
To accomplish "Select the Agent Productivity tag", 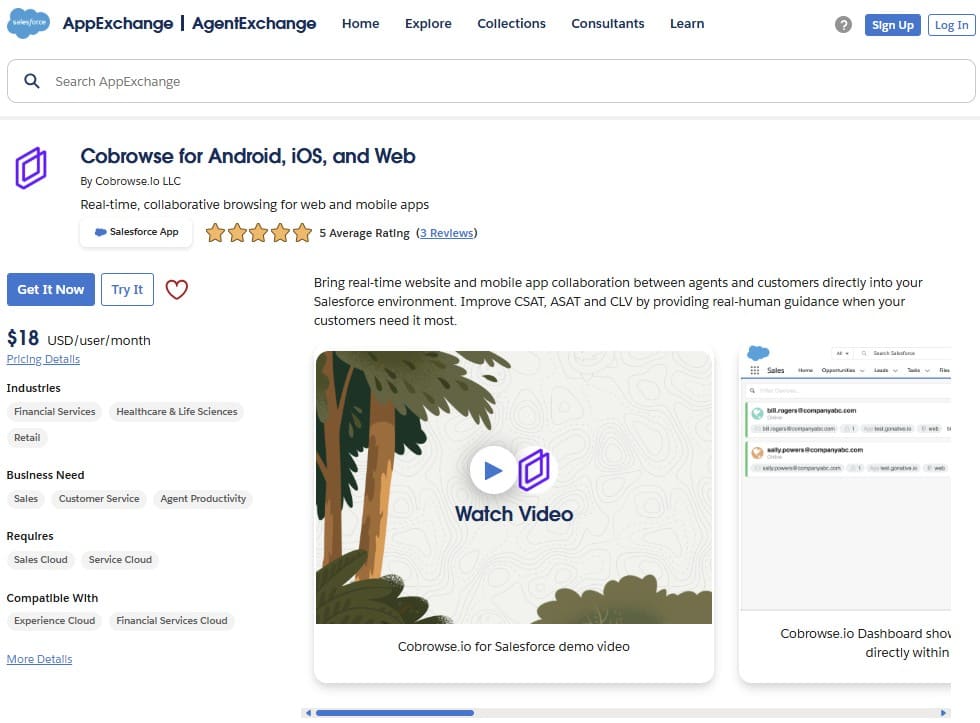I will (203, 499).
